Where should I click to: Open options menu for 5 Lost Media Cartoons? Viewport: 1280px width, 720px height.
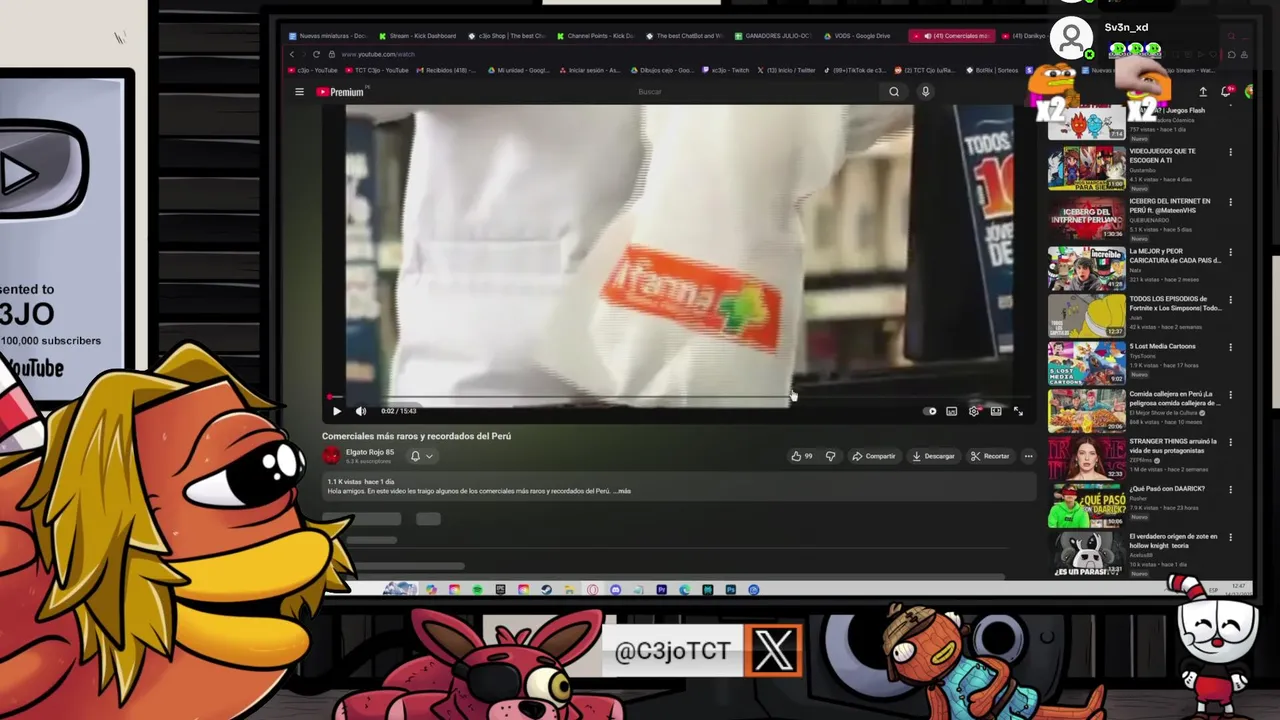pyautogui.click(x=1231, y=347)
